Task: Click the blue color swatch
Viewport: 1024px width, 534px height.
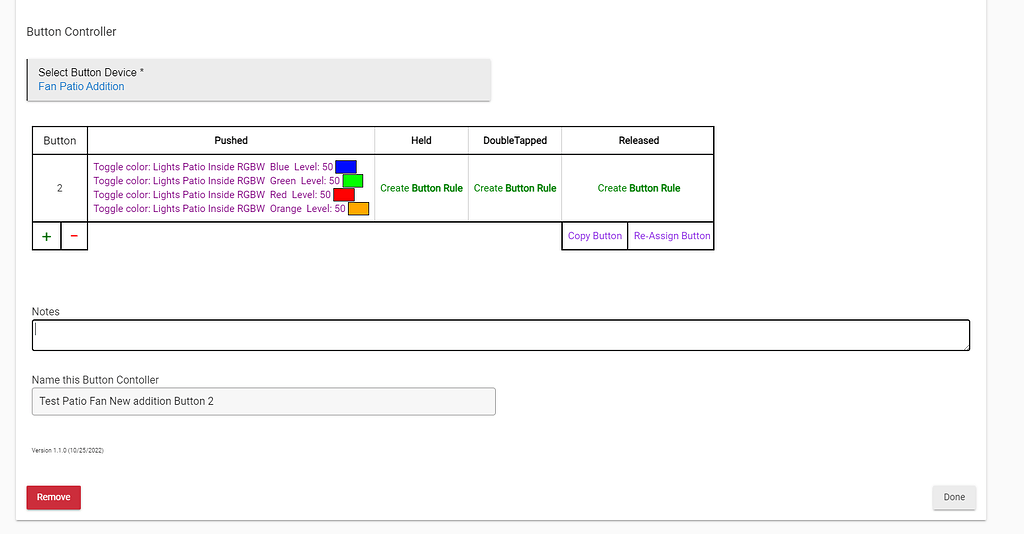Action: [x=345, y=167]
